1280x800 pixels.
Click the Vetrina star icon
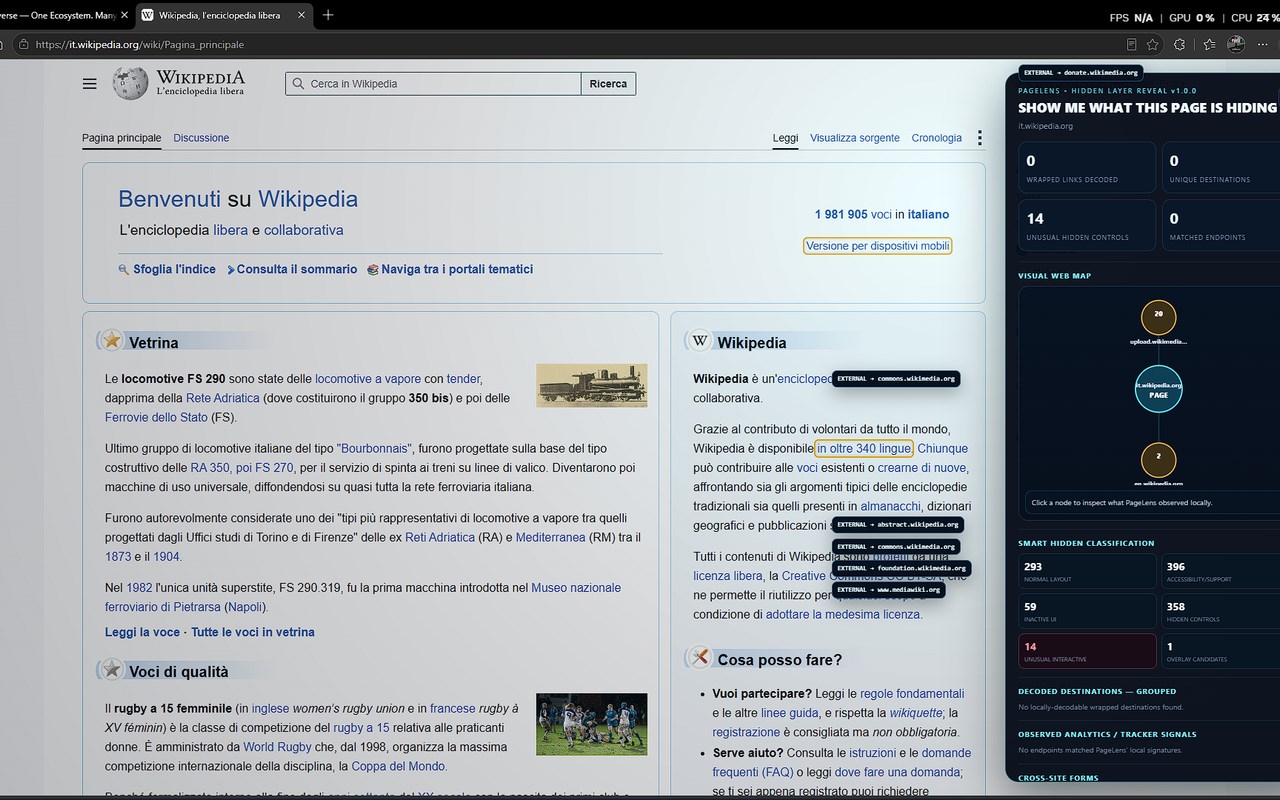click(x=112, y=340)
